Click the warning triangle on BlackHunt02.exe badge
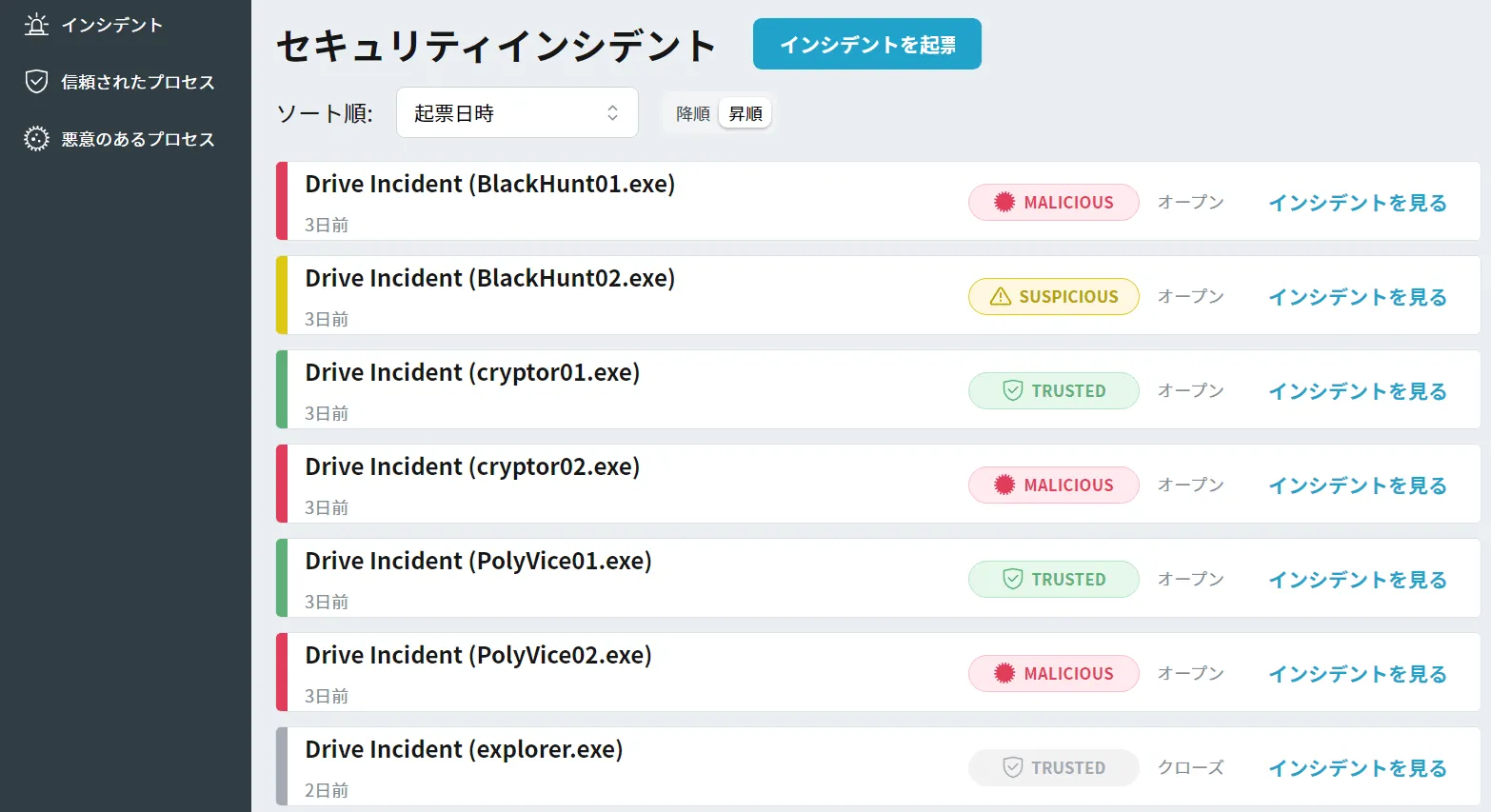1491x812 pixels. (1000, 297)
